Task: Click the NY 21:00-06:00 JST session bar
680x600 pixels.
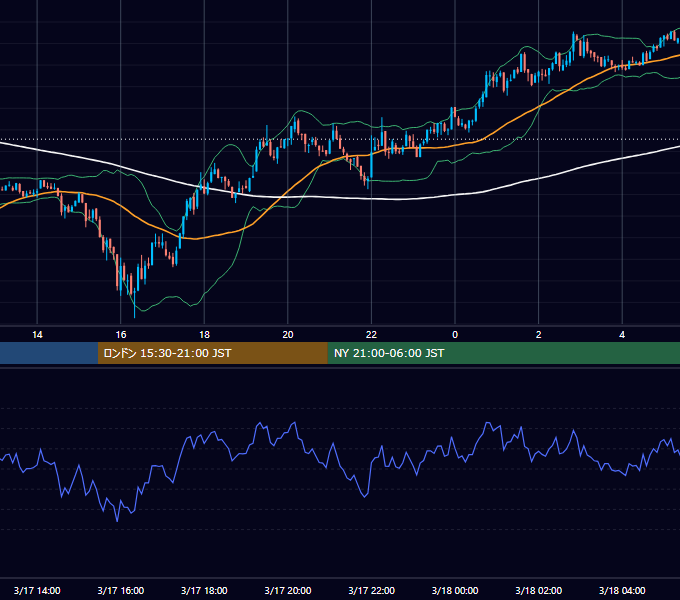Action: 503,353
